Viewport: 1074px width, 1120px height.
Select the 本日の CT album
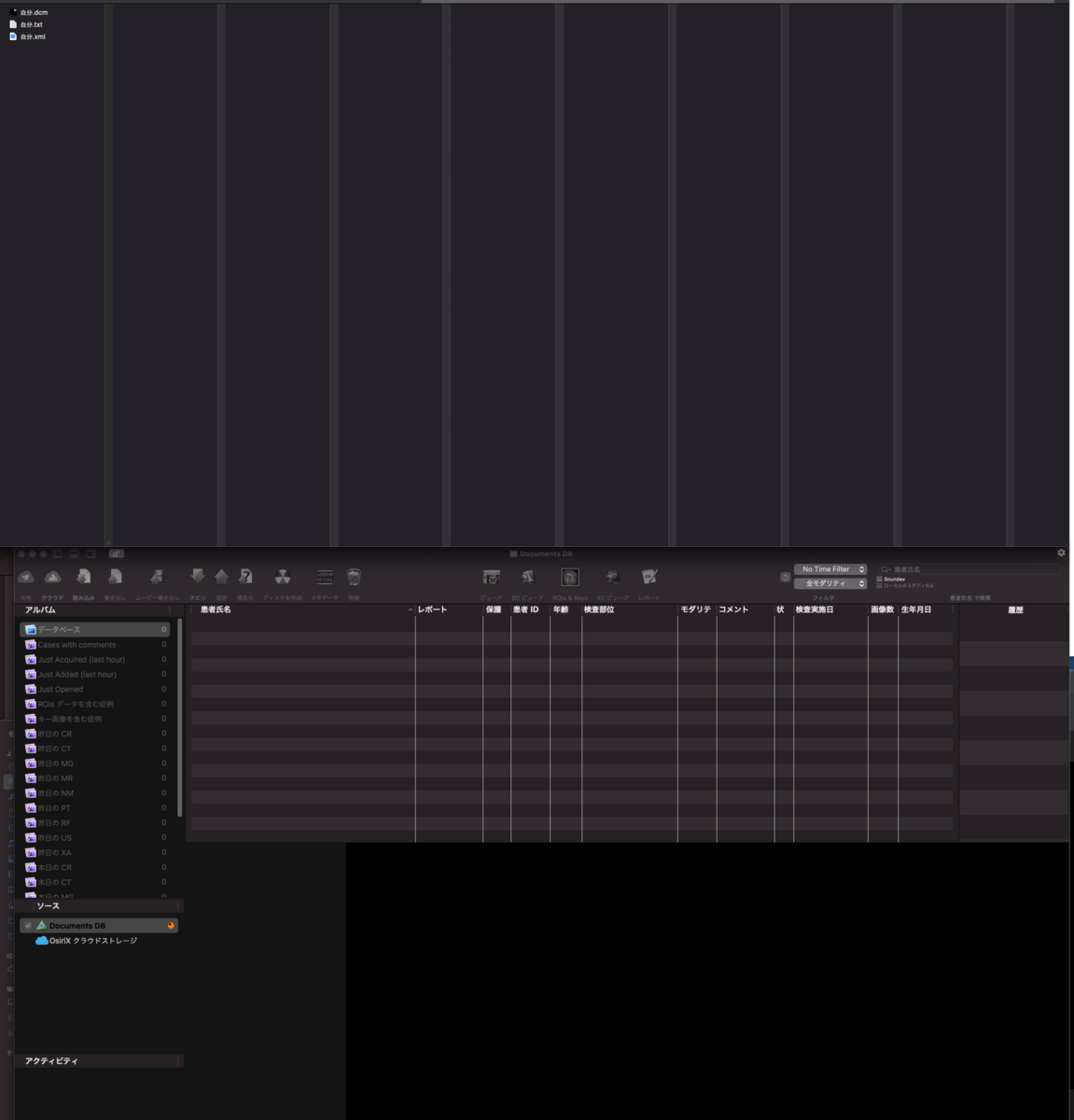pos(94,882)
